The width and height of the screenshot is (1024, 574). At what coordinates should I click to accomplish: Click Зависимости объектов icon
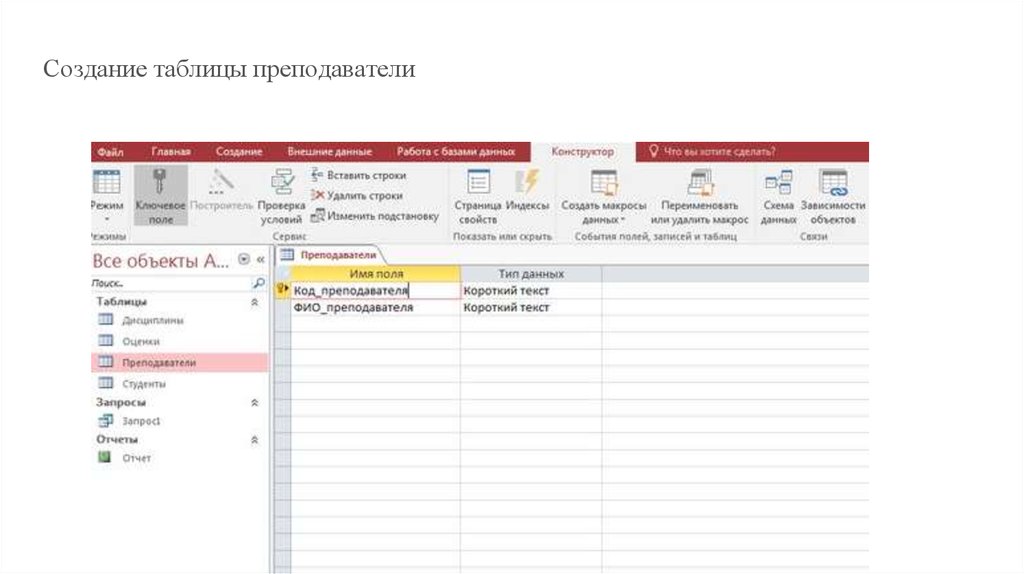point(832,182)
